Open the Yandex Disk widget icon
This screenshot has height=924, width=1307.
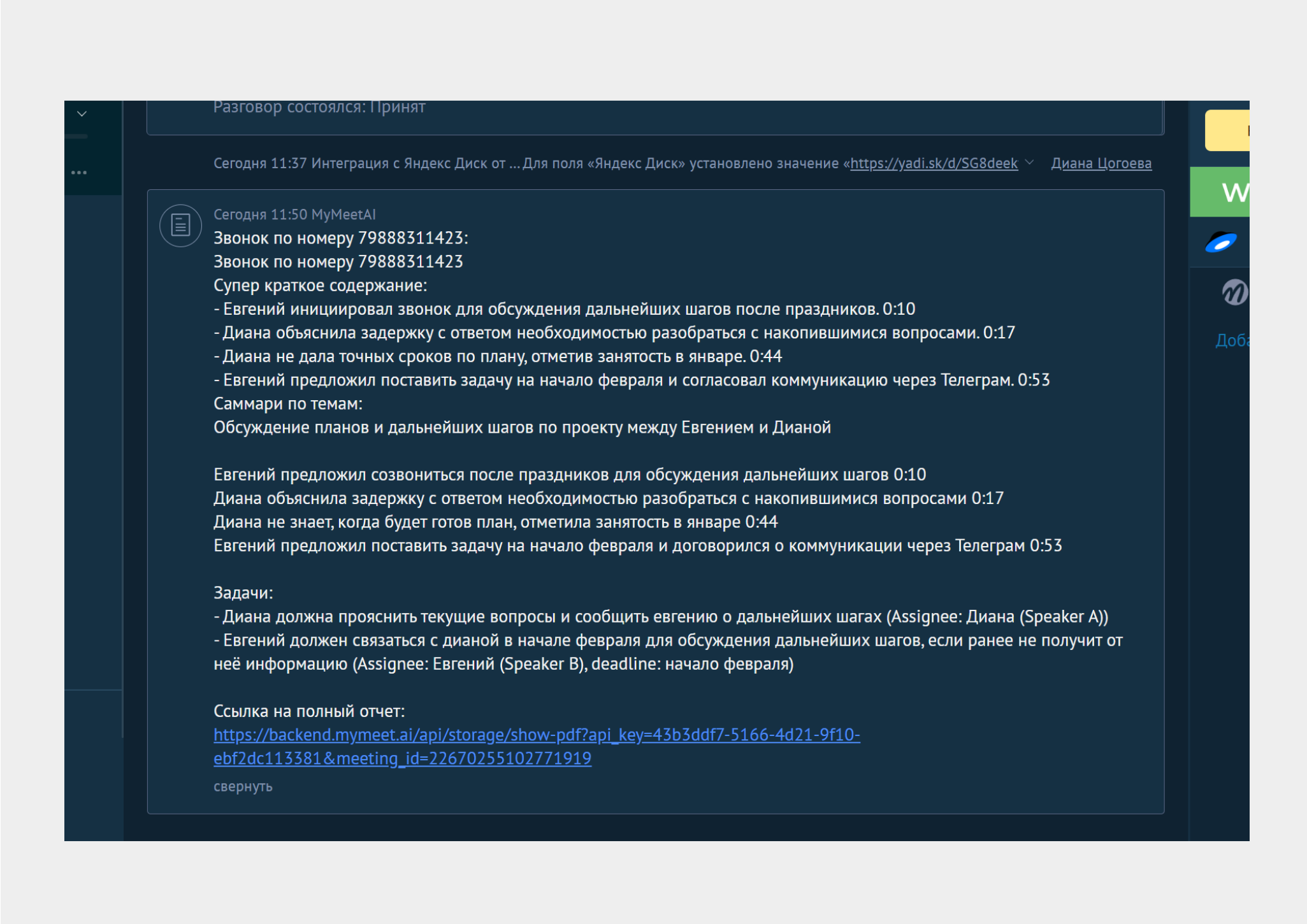pos(1221,242)
